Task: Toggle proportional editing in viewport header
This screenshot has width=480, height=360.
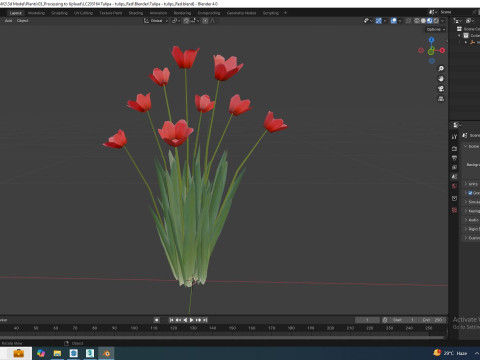Action: tap(205, 21)
